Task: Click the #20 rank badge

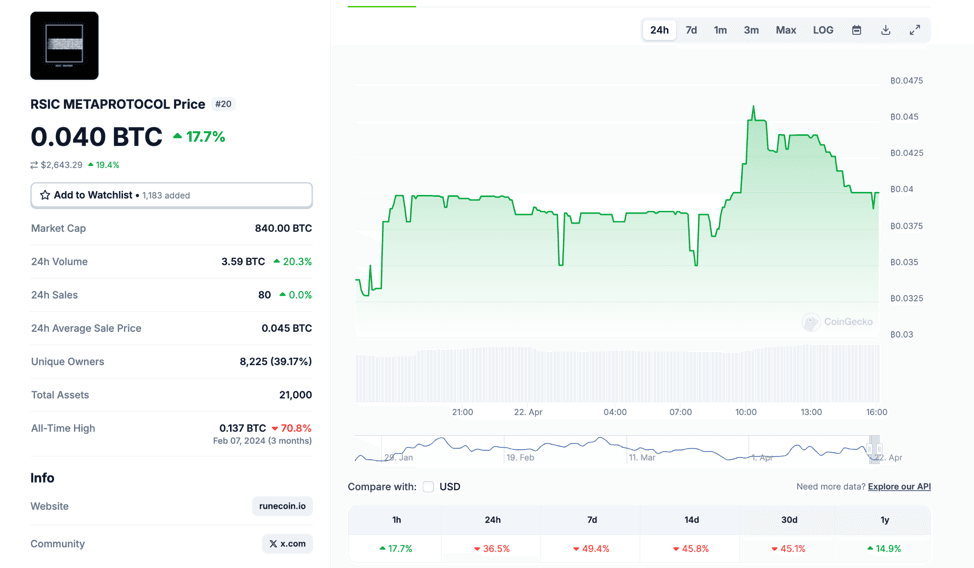Action: 223,104
